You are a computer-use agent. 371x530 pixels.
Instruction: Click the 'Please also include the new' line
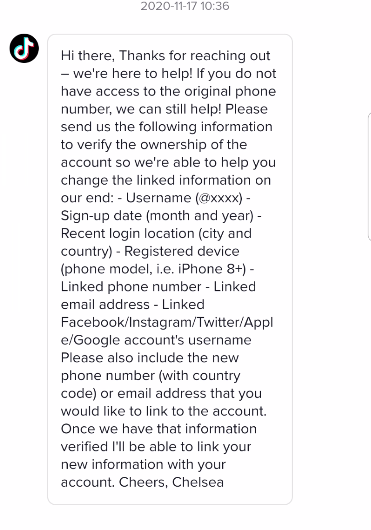150,358
